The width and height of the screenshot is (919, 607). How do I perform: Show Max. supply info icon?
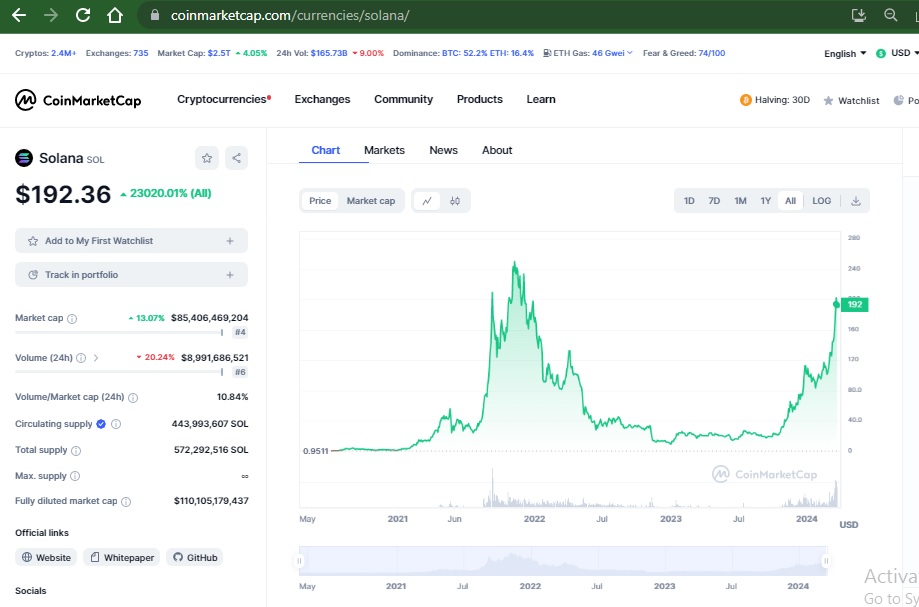(75, 476)
